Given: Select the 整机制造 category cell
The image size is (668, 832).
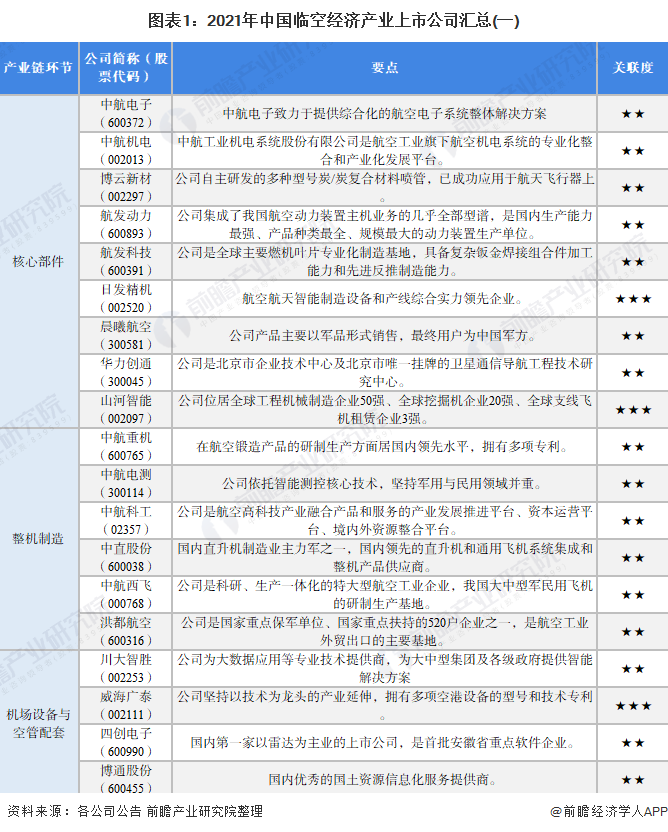Looking at the screenshot, I should 39,539.
